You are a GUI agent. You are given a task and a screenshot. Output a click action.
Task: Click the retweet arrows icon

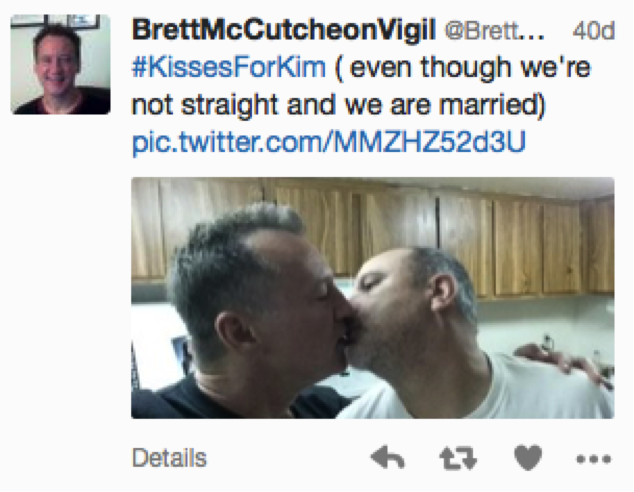coord(458,458)
